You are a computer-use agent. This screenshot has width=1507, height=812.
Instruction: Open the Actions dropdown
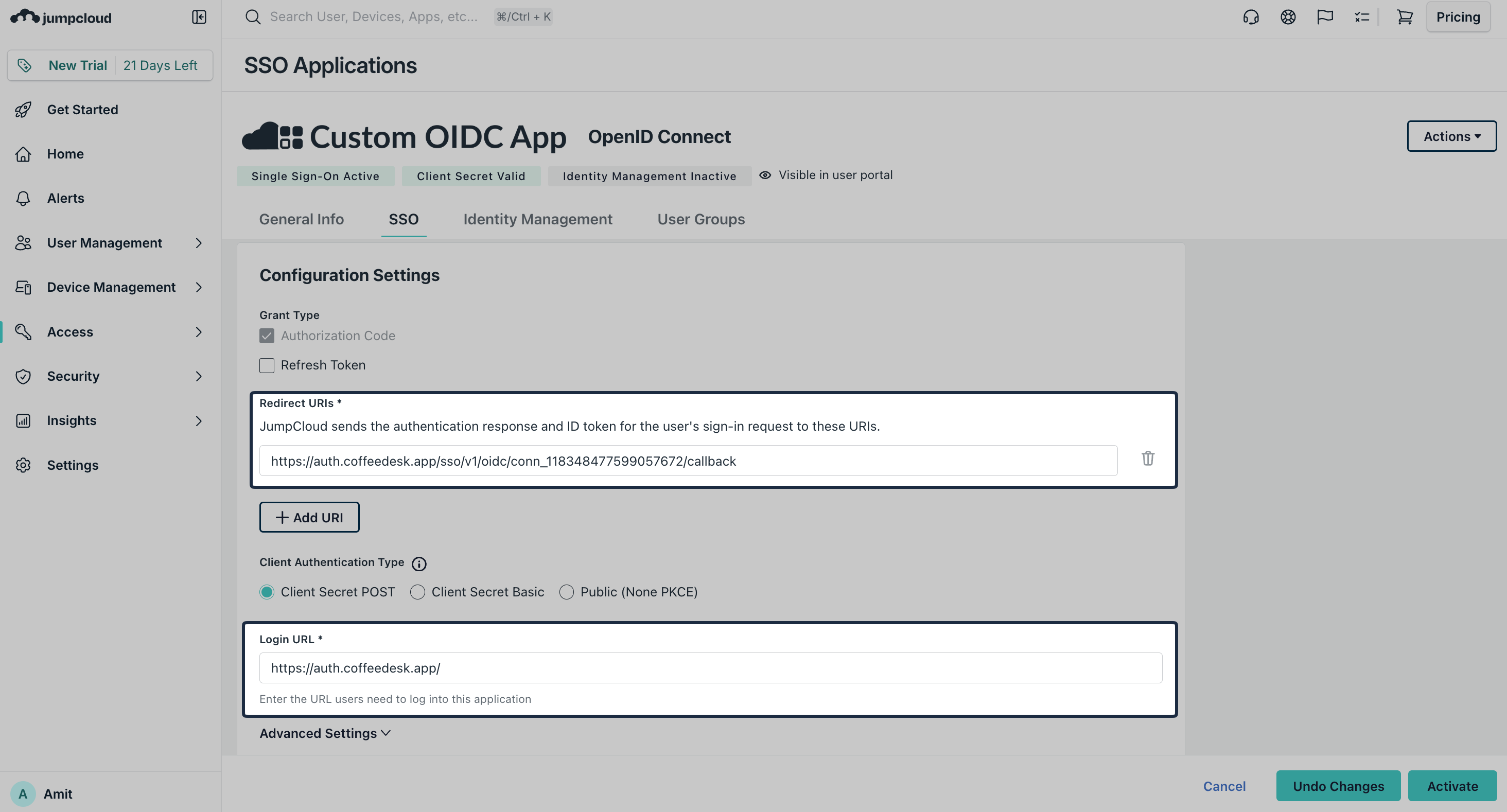[1451, 136]
